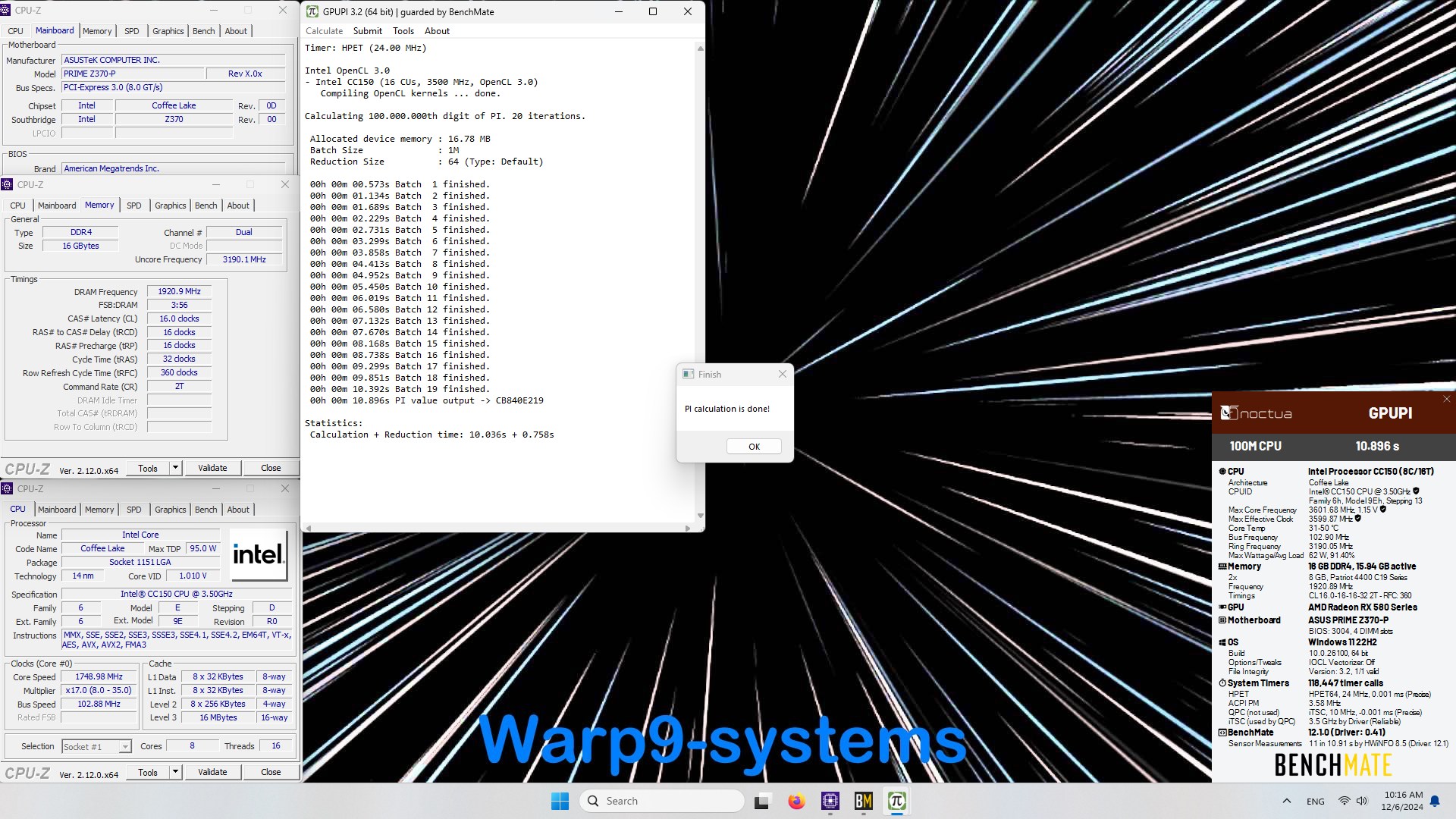Click the ENG language indicator
Viewport: 1456px width, 819px height.
[1316, 802]
